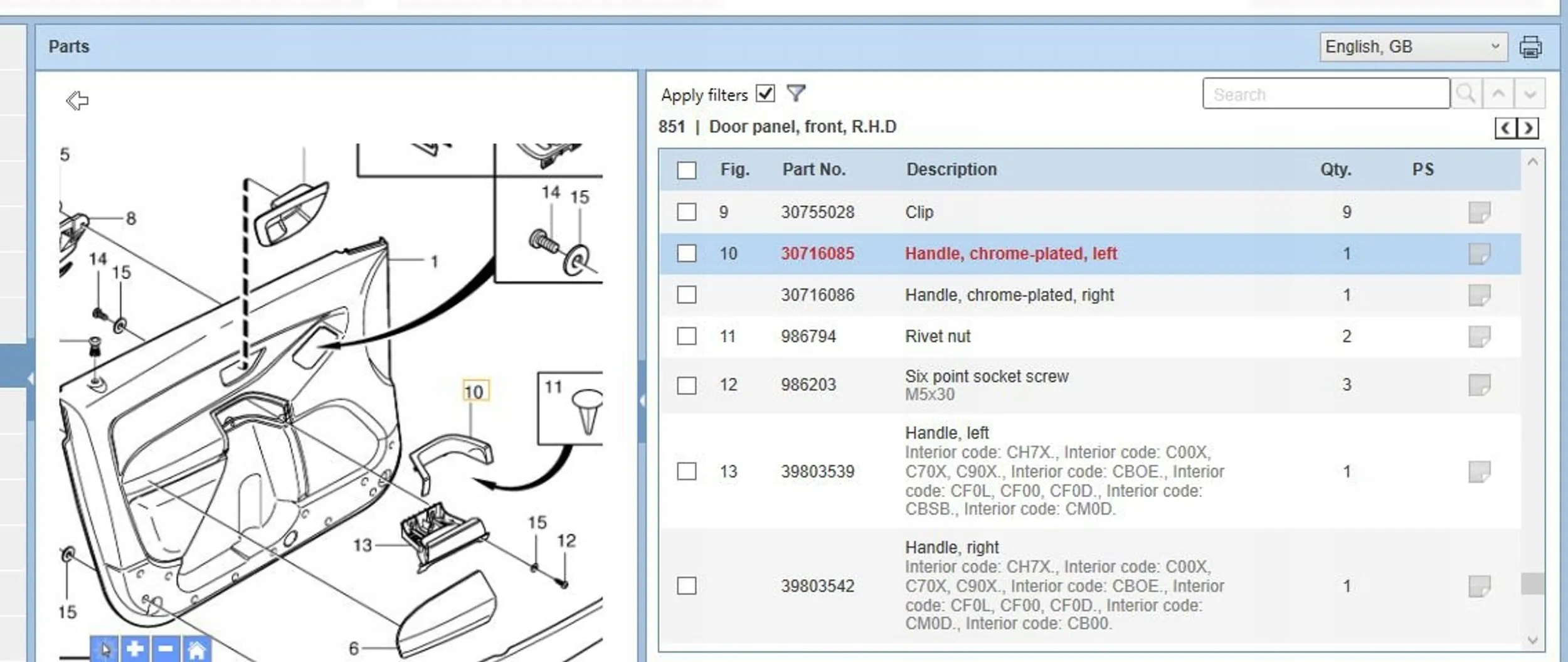Collapse the left sidebar arrow handle
Image resolution: width=1568 pixels, height=662 pixels.
(x=30, y=378)
